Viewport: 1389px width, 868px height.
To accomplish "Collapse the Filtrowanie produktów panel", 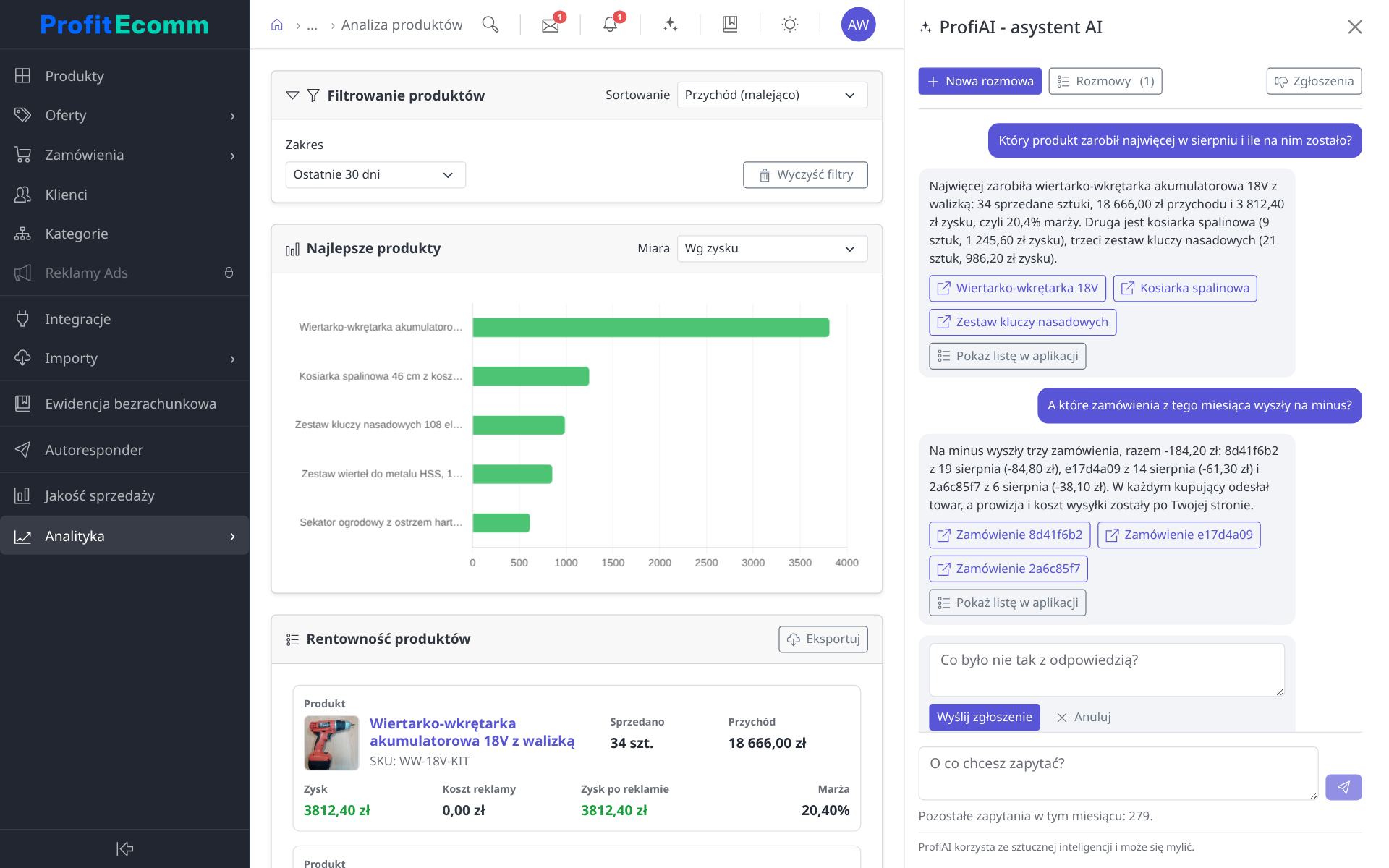I will point(292,95).
